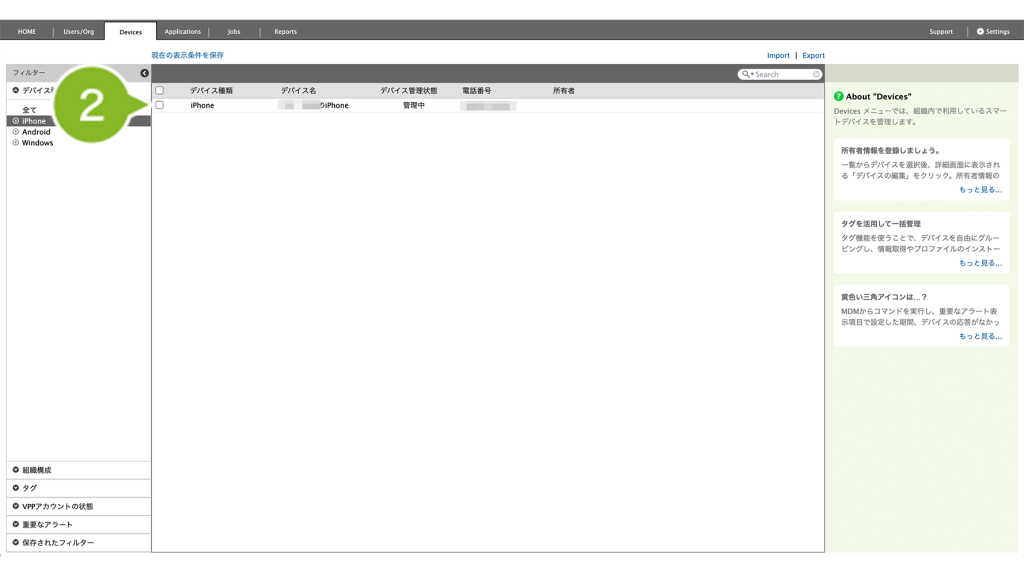Click 現在の表示条件を保存 link
Screen dimensions: 1024x576
(x=188, y=56)
